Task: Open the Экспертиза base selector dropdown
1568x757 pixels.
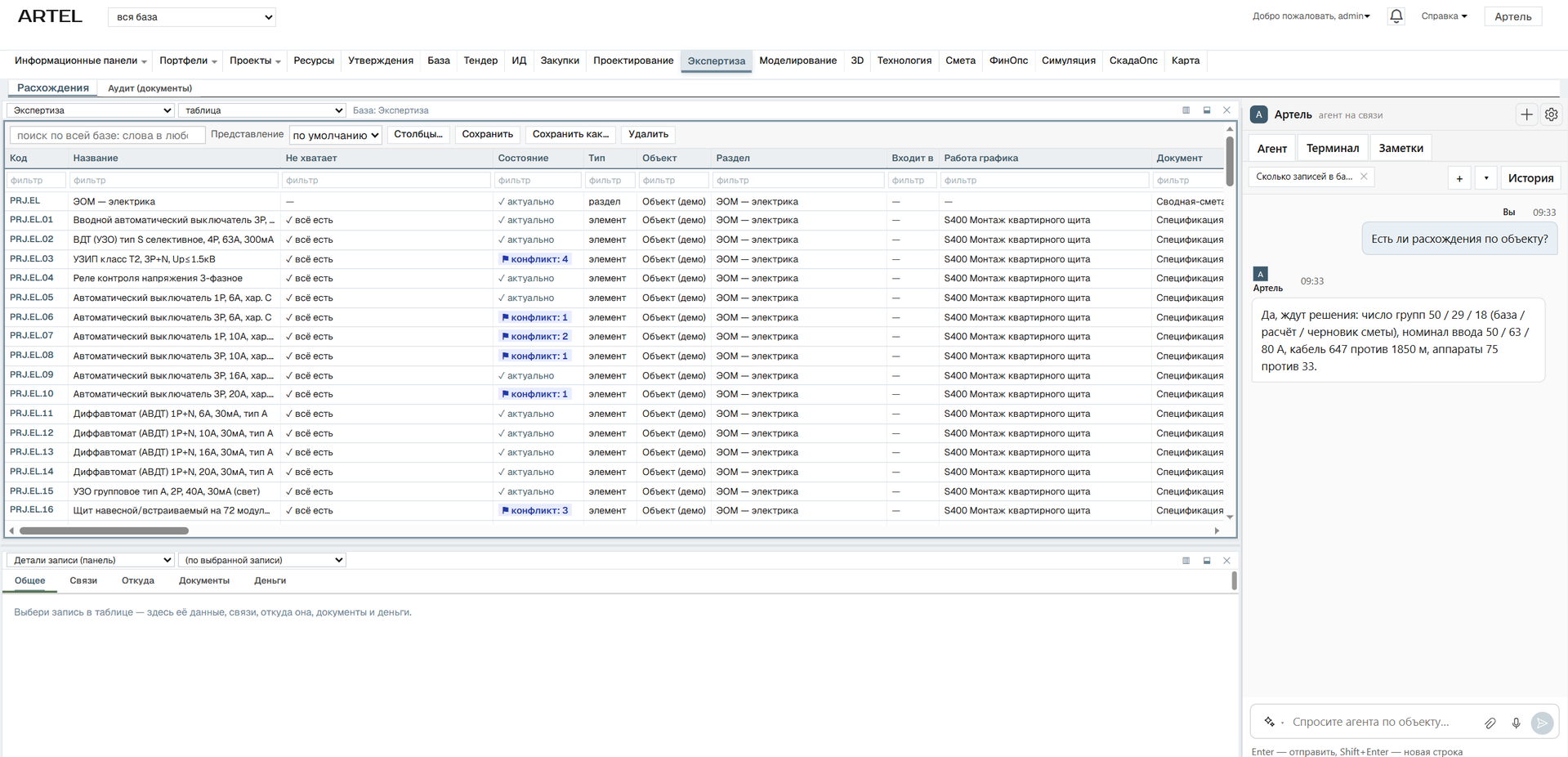Action: (x=91, y=110)
